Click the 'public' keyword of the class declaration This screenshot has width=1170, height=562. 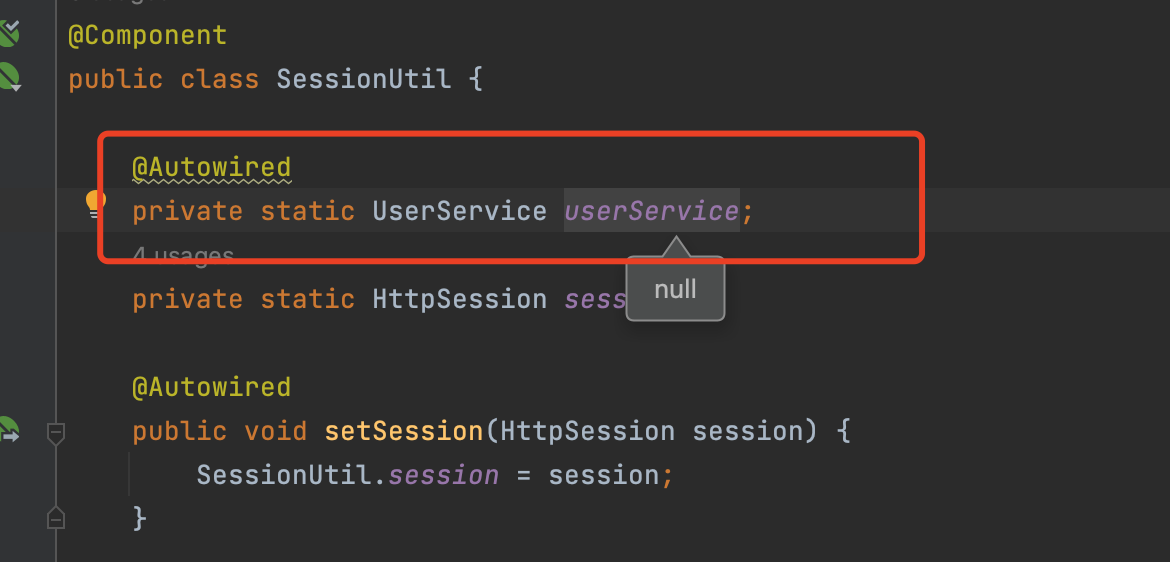click(x=115, y=79)
